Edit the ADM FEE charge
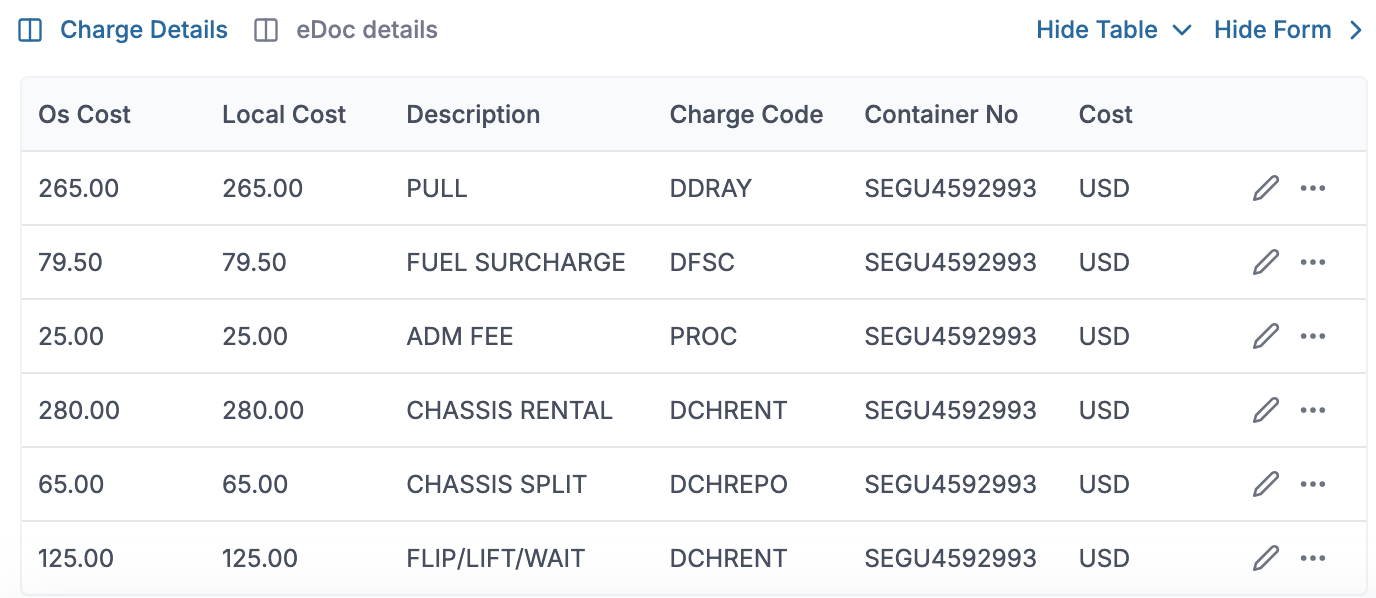Screen dimensions: 1376x598 [x=1265, y=336]
